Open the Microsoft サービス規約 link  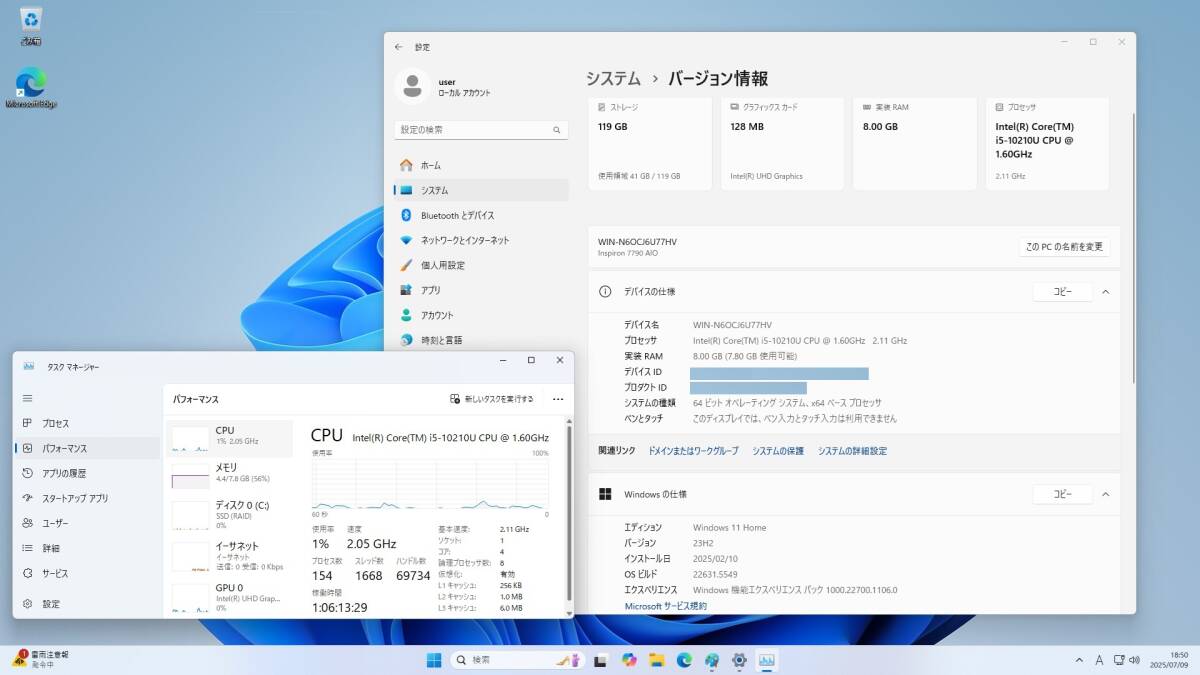pyautogui.click(x=666, y=606)
